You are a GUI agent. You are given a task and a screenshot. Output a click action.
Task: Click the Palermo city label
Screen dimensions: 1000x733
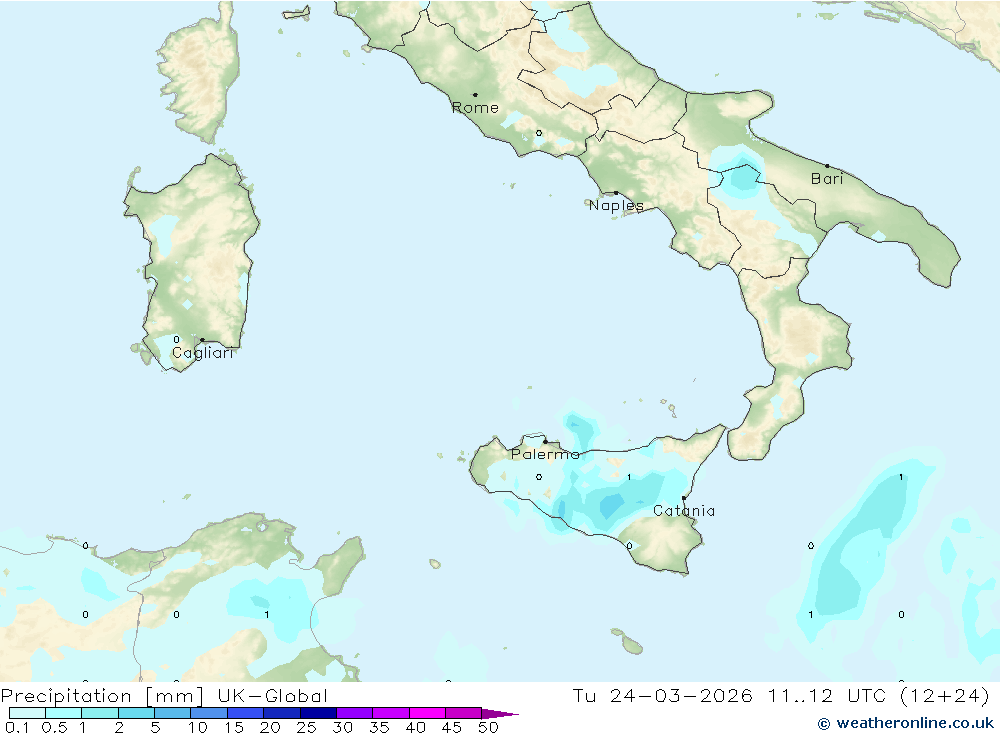(x=545, y=454)
